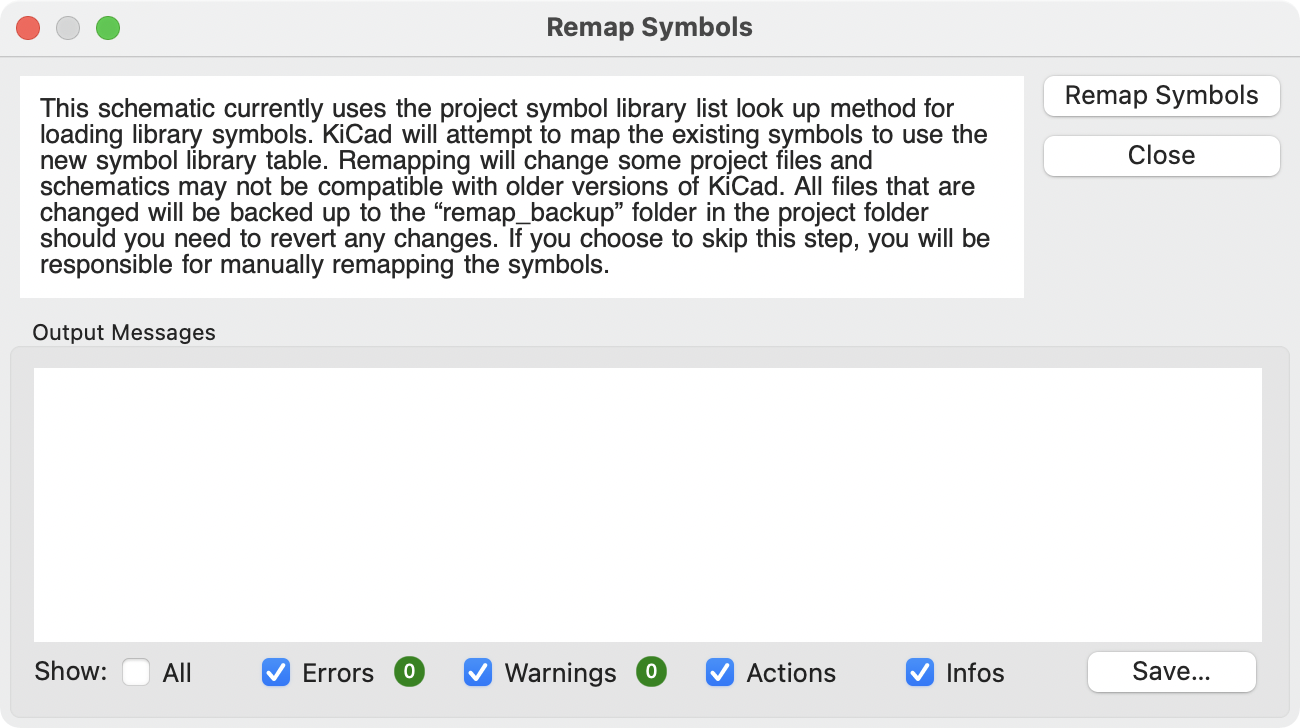The width and height of the screenshot is (1300, 728).
Task: Click the green errors count badge showing 0
Action: [x=409, y=673]
